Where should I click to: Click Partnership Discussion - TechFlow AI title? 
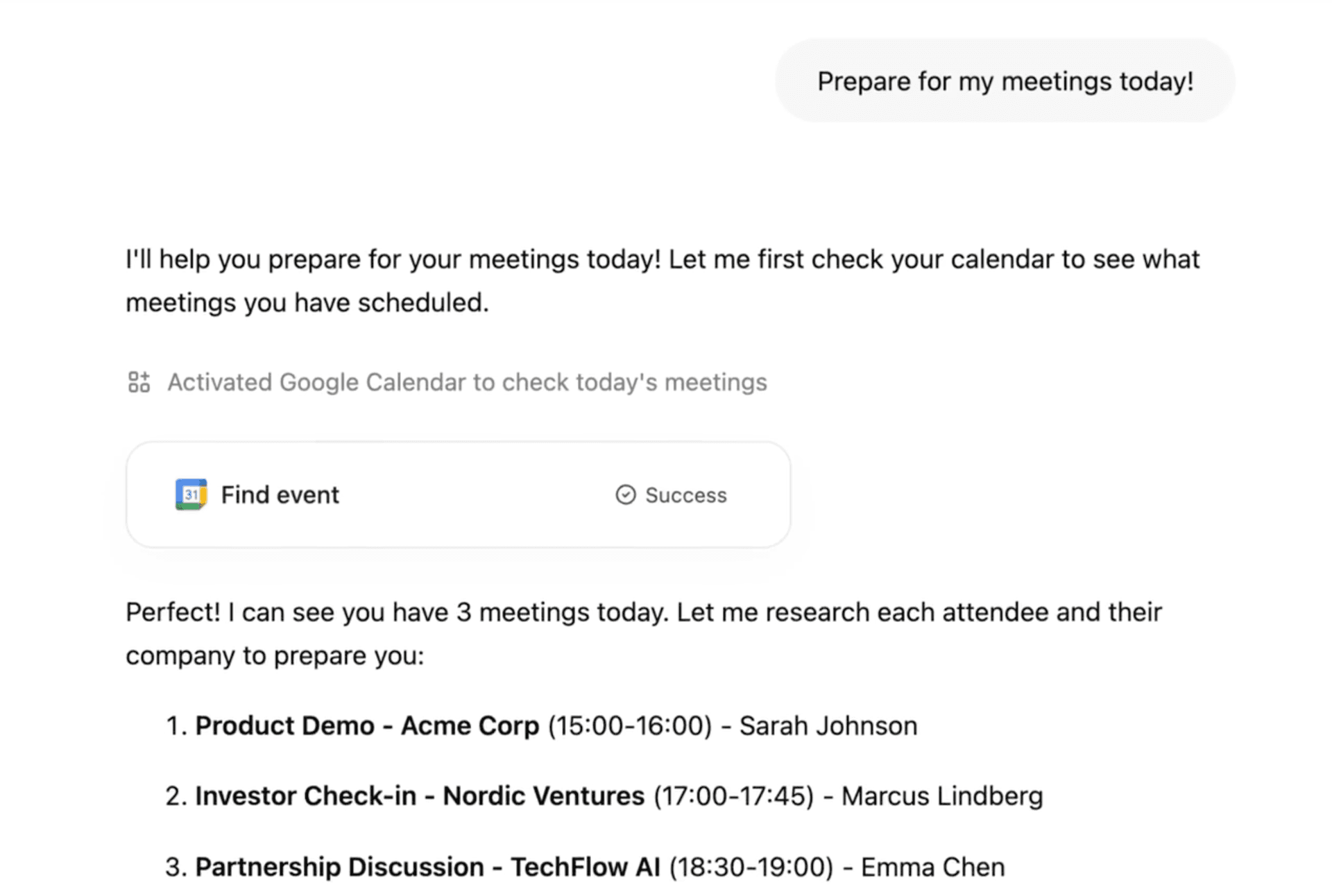click(427, 867)
